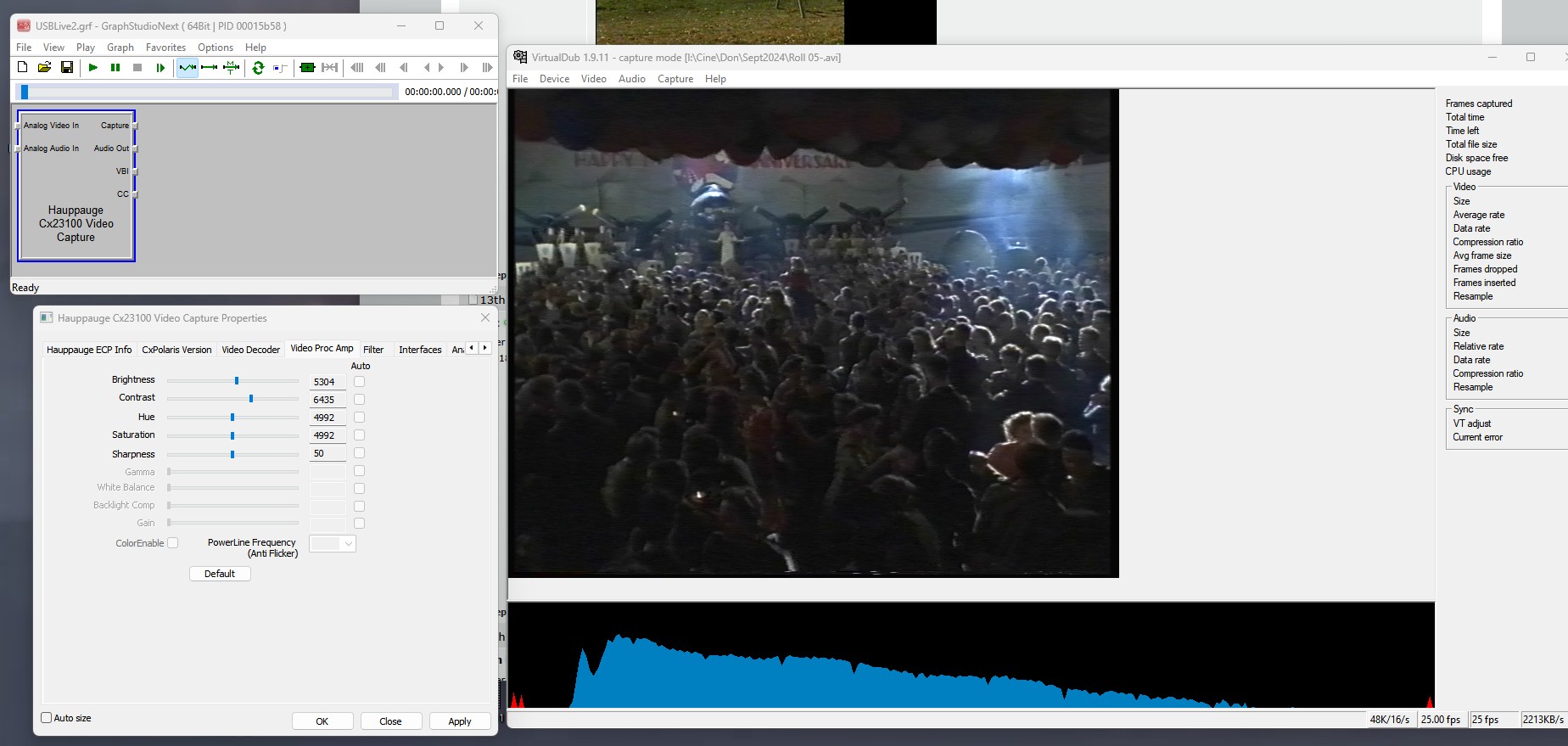
Task: Open the PowerLine Frequency dropdown
Action: pyautogui.click(x=333, y=544)
